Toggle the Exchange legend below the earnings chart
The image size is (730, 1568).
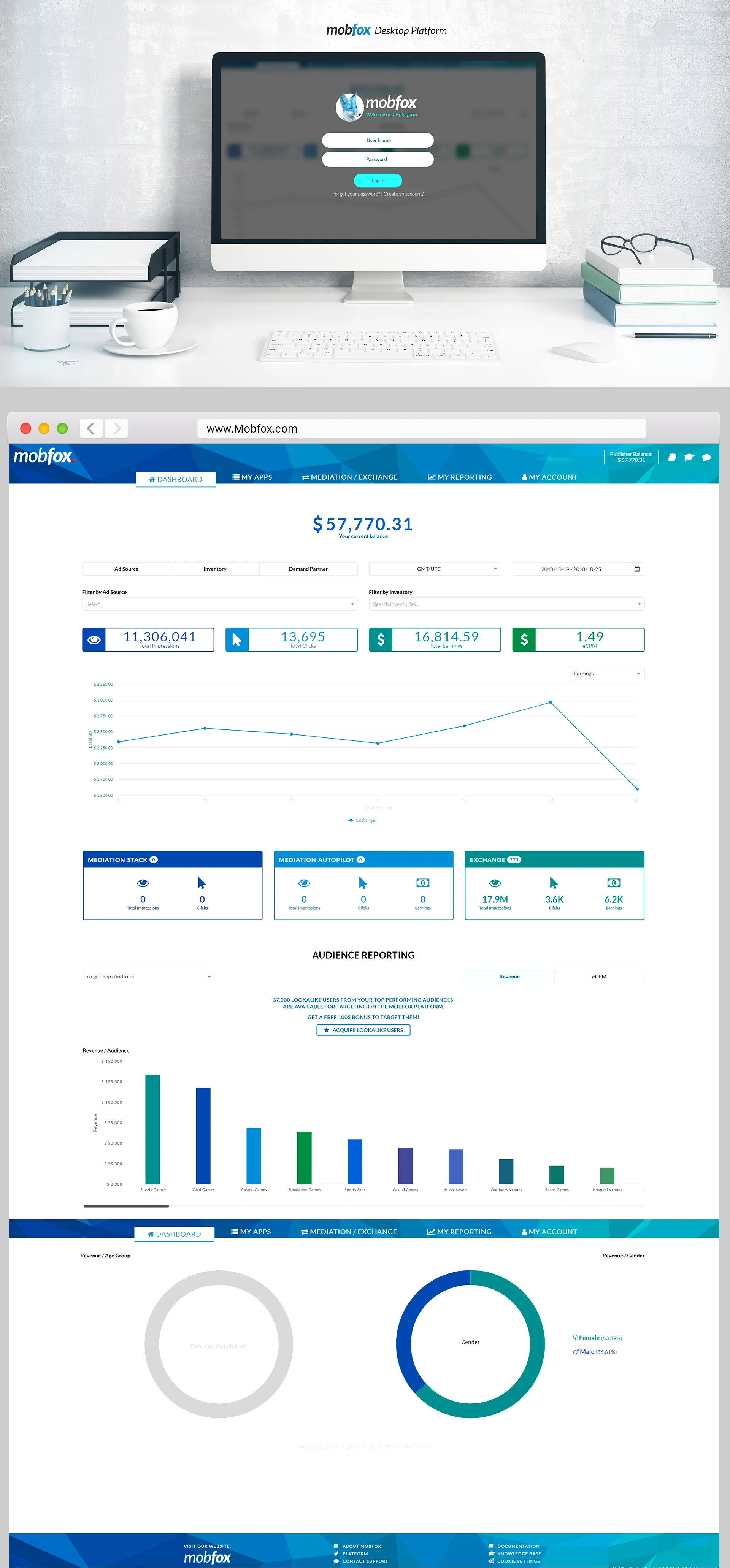click(362, 820)
